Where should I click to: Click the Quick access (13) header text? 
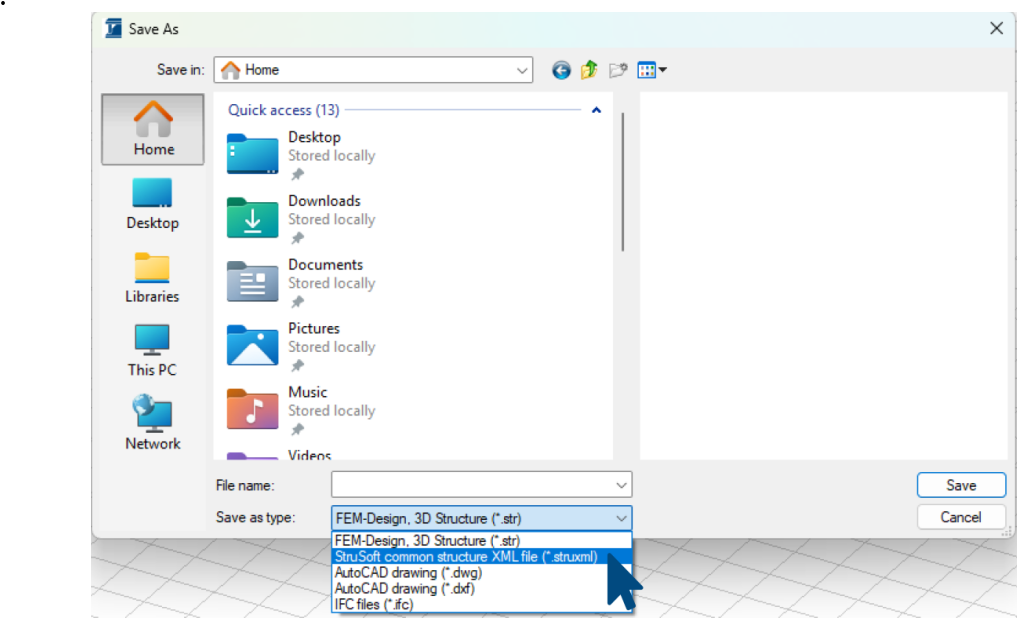tap(283, 110)
